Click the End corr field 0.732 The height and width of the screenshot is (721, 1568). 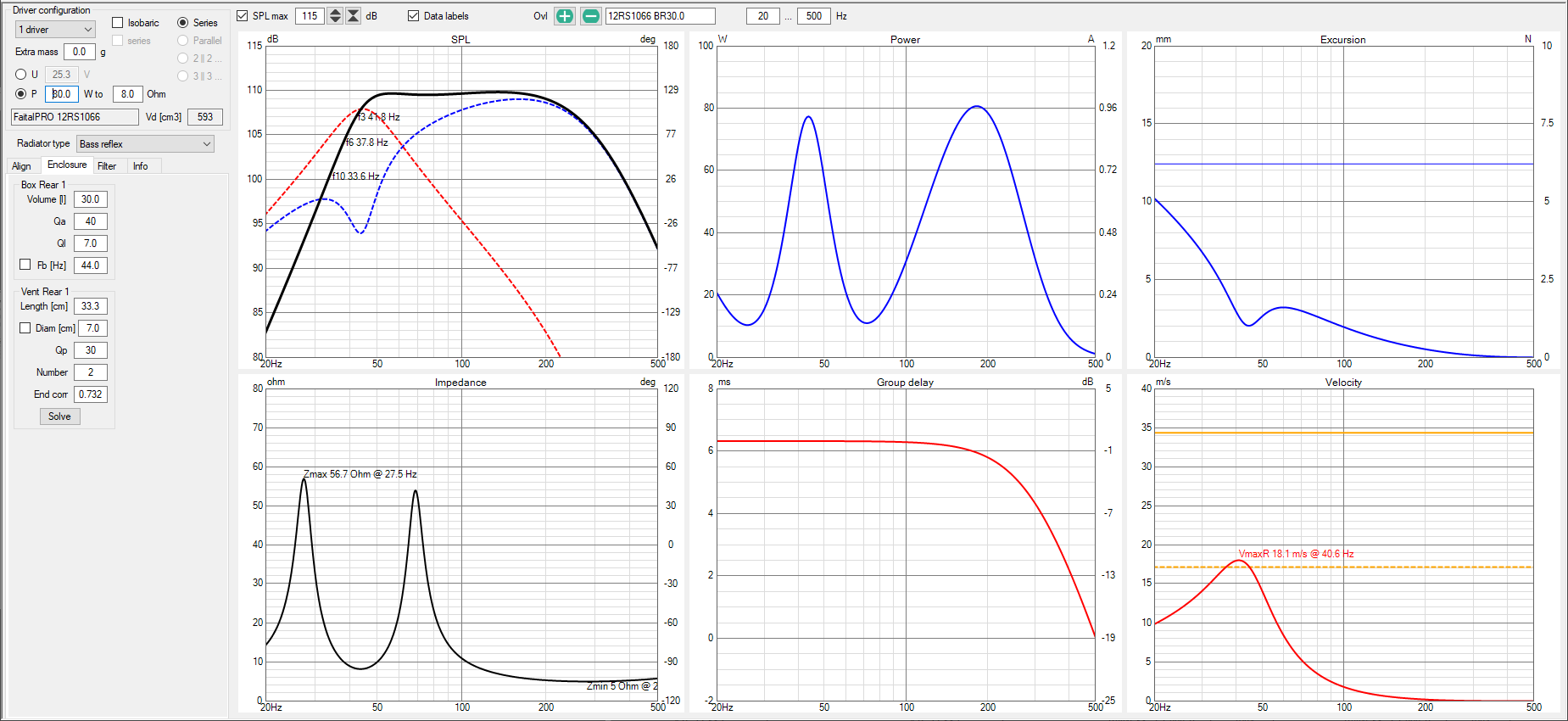click(x=91, y=394)
